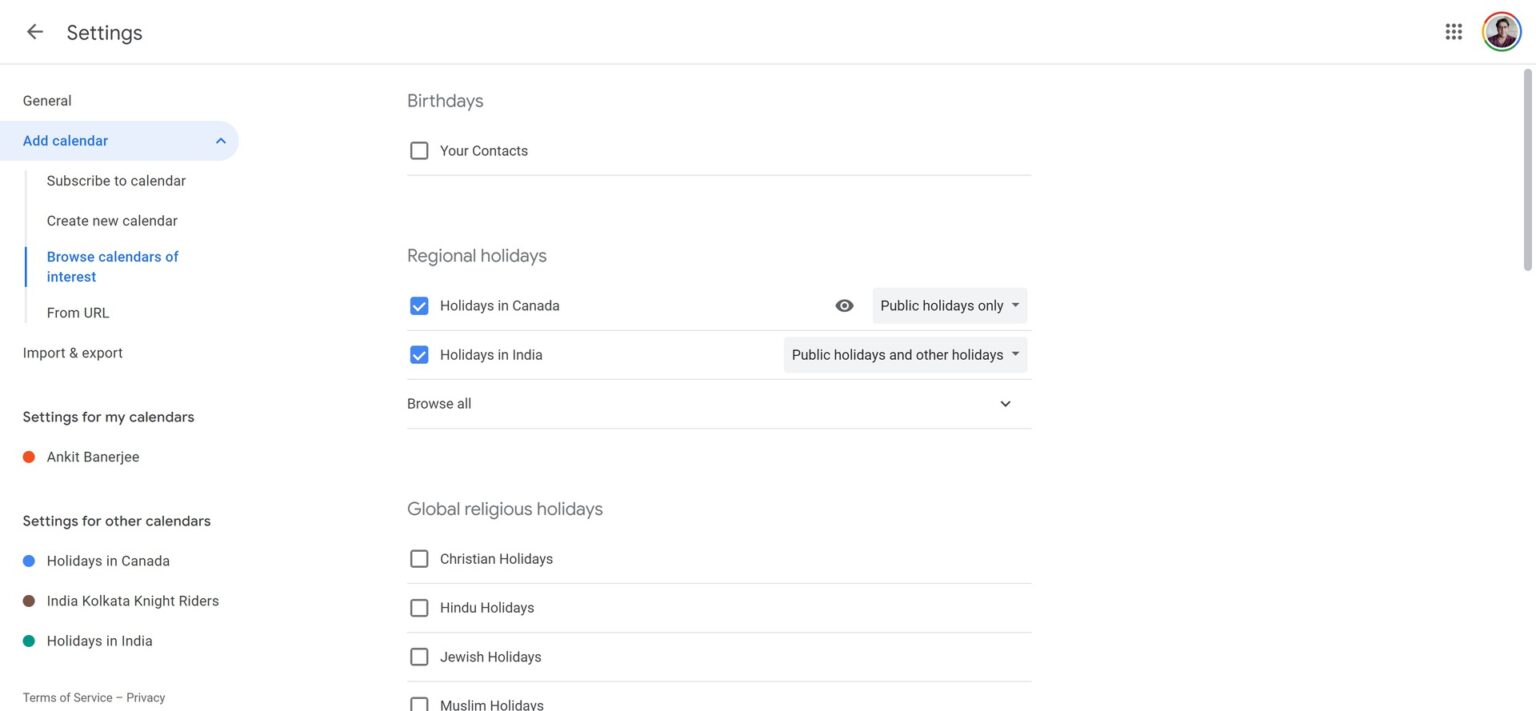Click the page's vertical scrollbar
This screenshot has height=711, width=1536.
click(1527, 170)
